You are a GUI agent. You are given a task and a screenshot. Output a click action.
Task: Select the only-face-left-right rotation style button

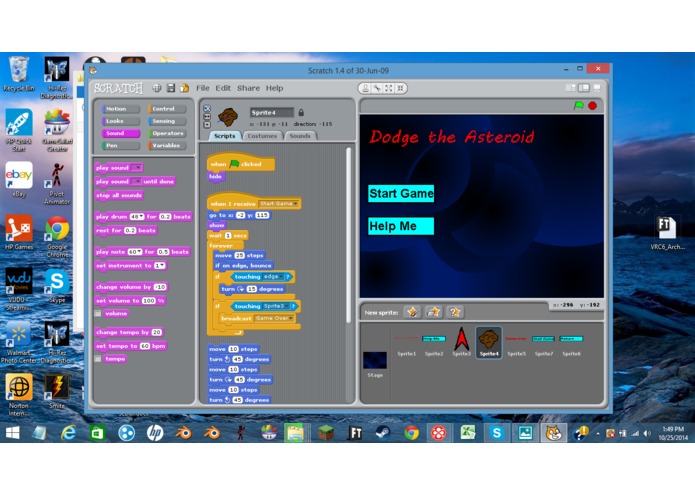207,117
